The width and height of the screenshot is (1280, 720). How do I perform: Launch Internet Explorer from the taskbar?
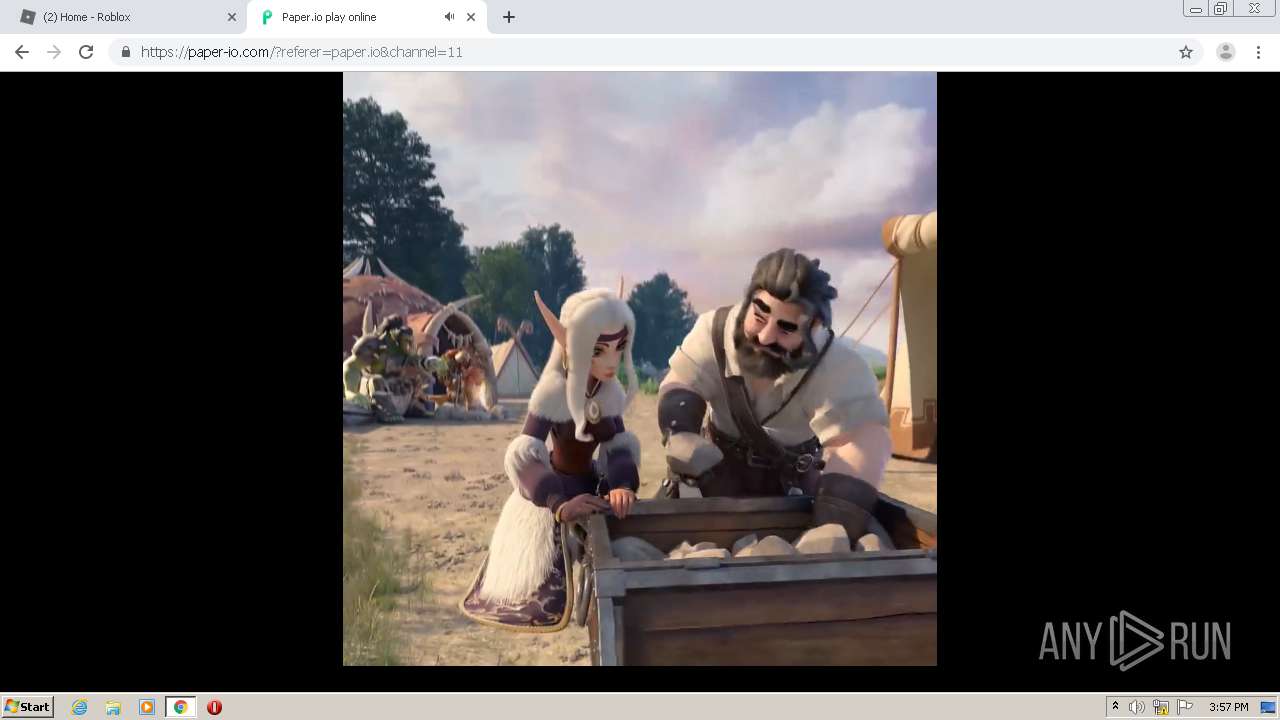pyautogui.click(x=80, y=707)
